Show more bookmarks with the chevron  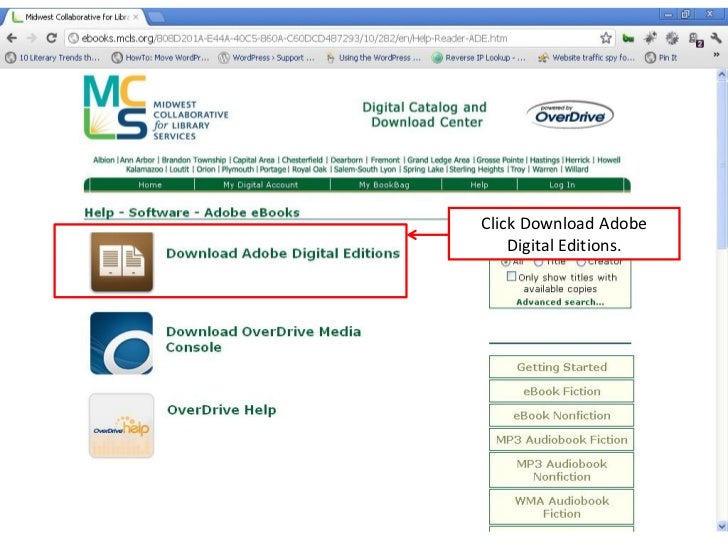tap(716, 55)
